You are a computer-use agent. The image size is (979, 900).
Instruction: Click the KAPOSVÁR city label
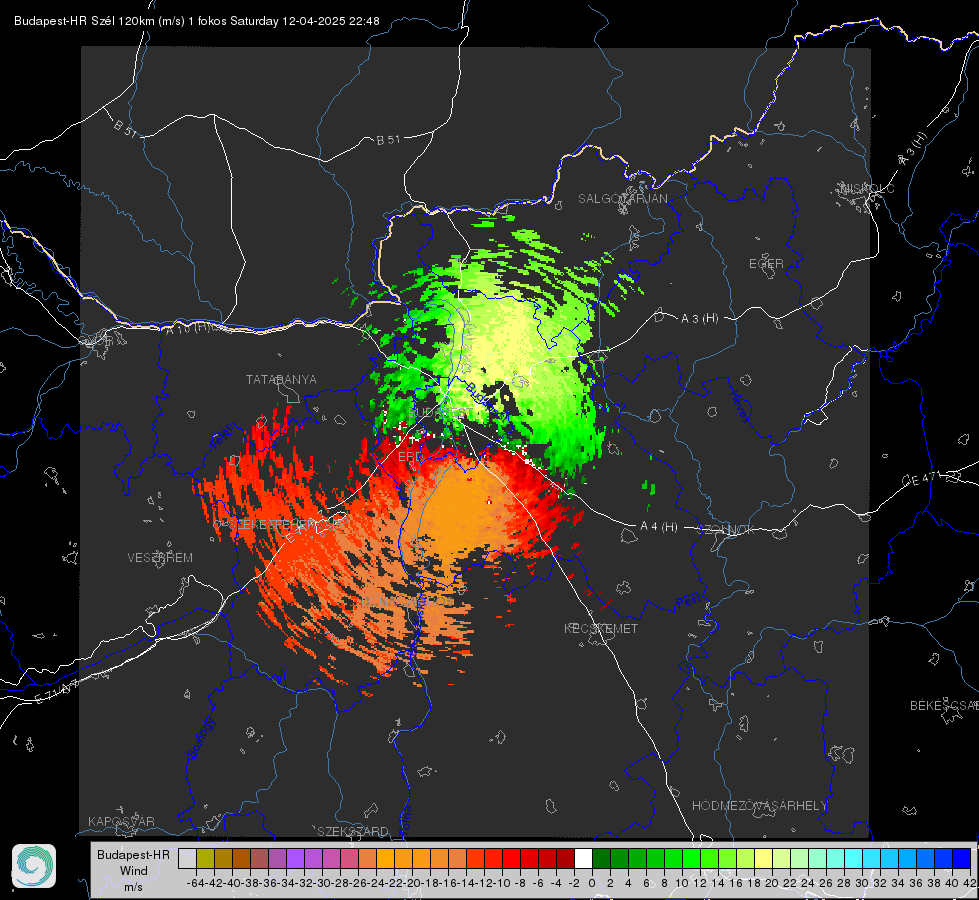pos(121,821)
